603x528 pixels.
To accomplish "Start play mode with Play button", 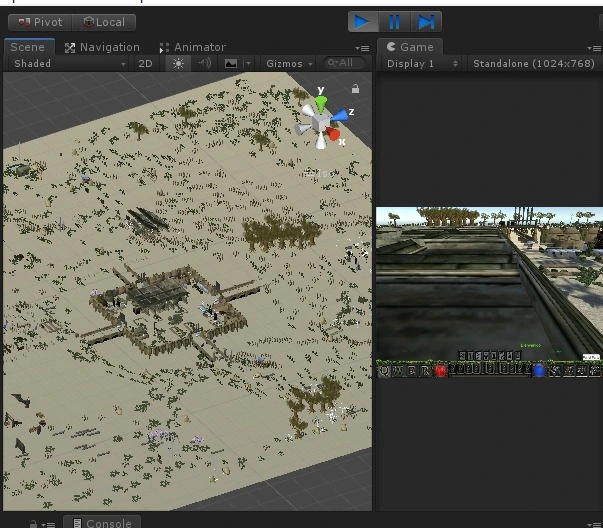I will pyautogui.click(x=363, y=22).
